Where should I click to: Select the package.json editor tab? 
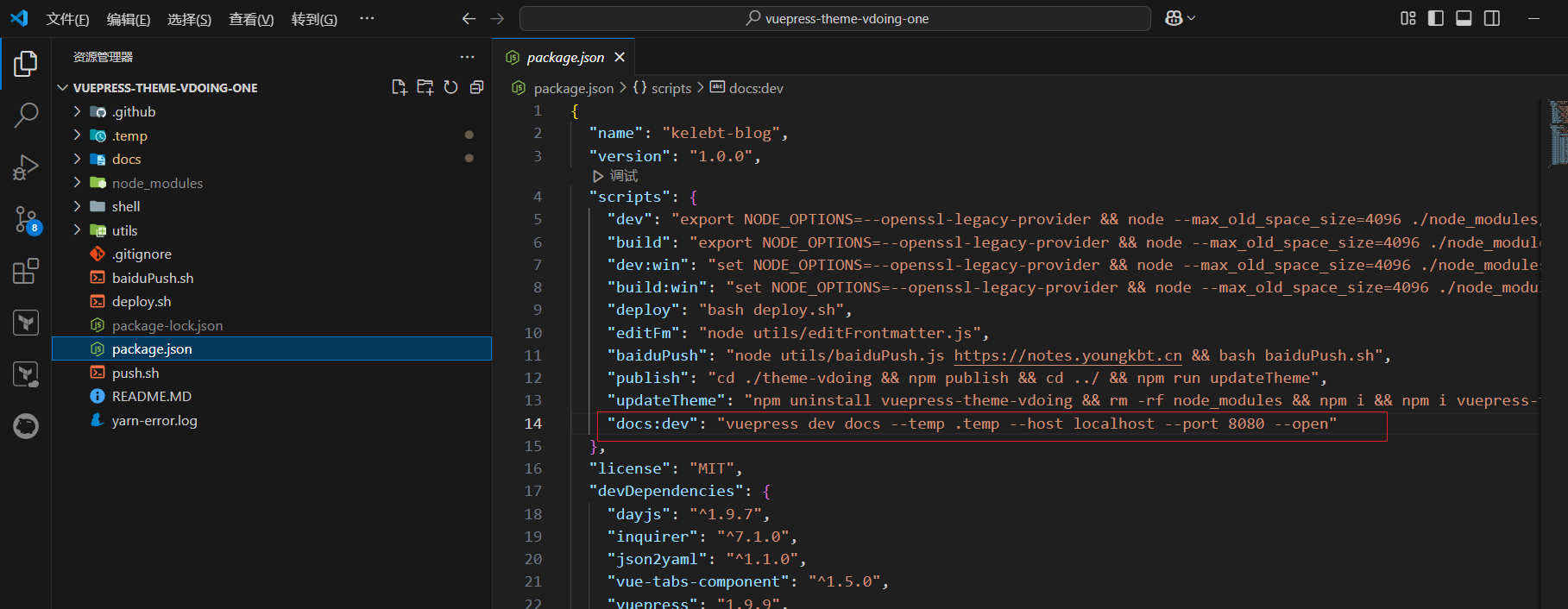point(565,57)
